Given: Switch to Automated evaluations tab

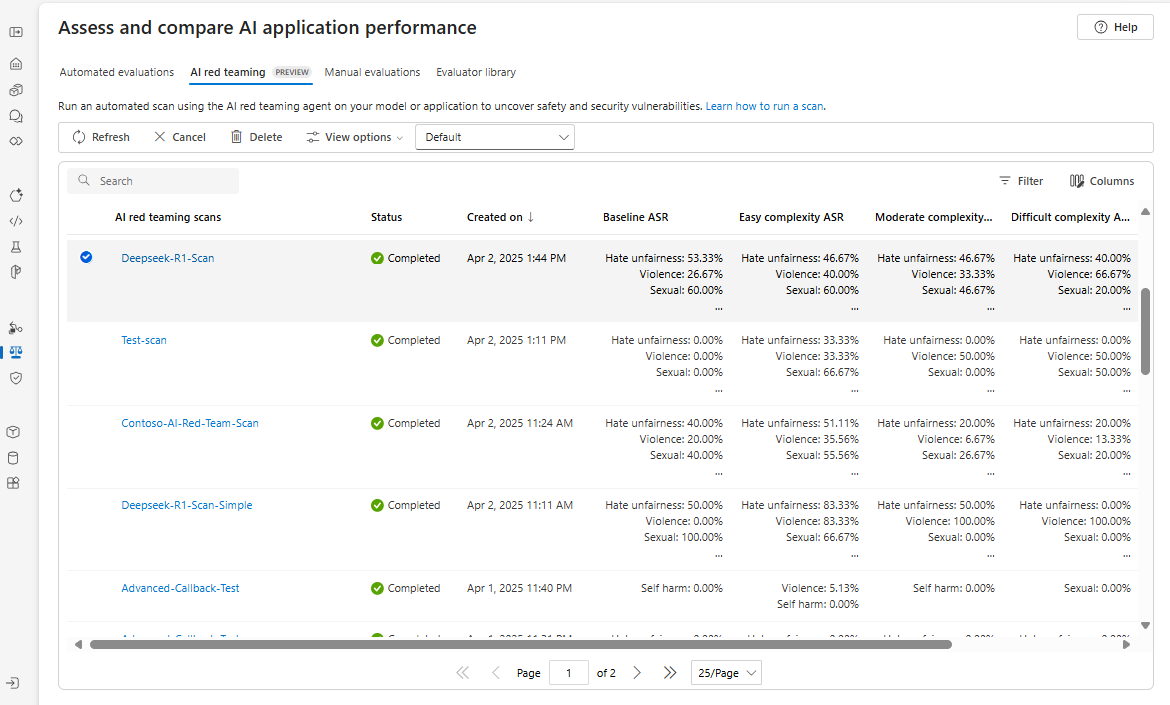Looking at the screenshot, I should point(116,72).
